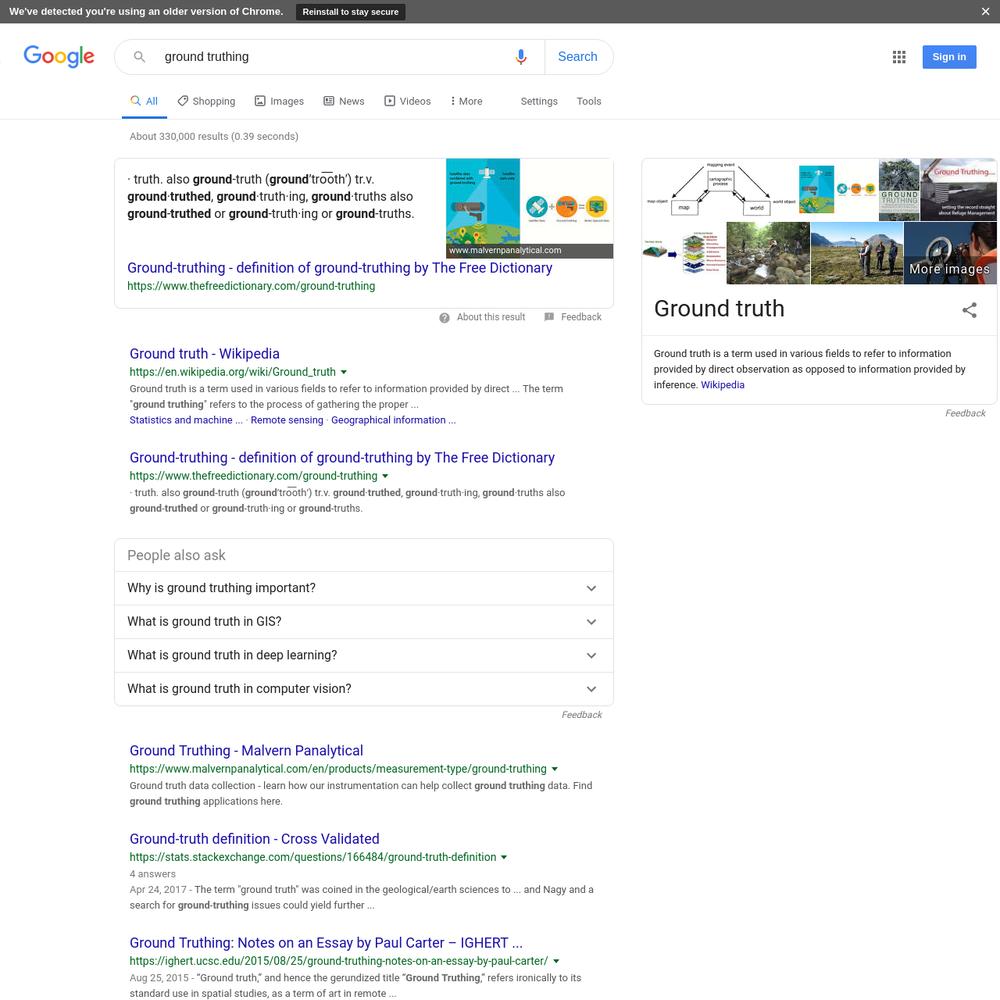Open the 'Ground Truthing...' refuge management thumbnail

click(959, 190)
